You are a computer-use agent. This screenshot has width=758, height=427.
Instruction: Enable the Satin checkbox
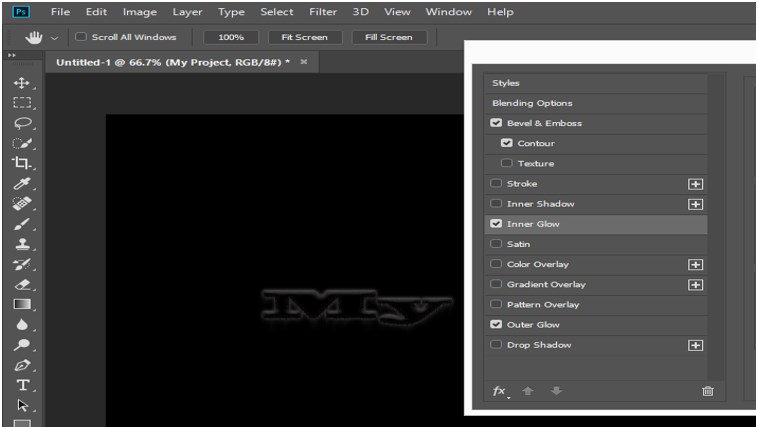(x=496, y=244)
